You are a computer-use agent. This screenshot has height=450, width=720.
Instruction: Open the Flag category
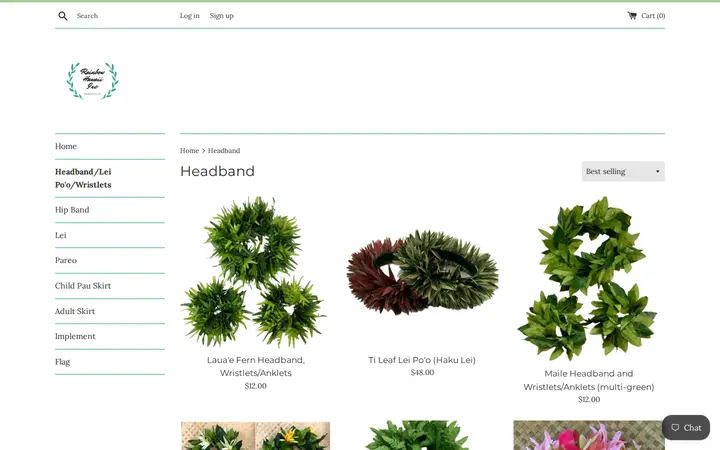(x=62, y=362)
